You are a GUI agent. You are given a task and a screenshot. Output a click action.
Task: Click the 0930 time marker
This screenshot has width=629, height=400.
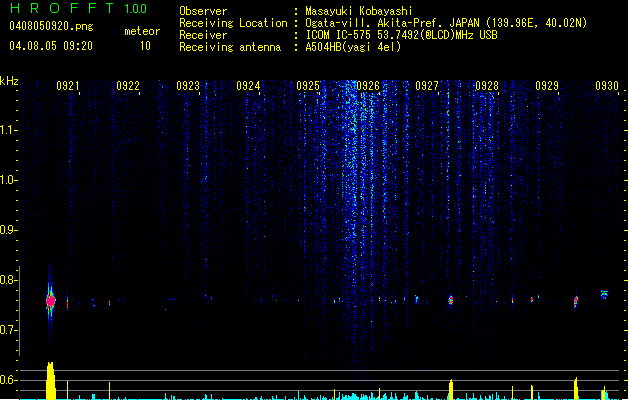pyautogui.click(x=607, y=86)
